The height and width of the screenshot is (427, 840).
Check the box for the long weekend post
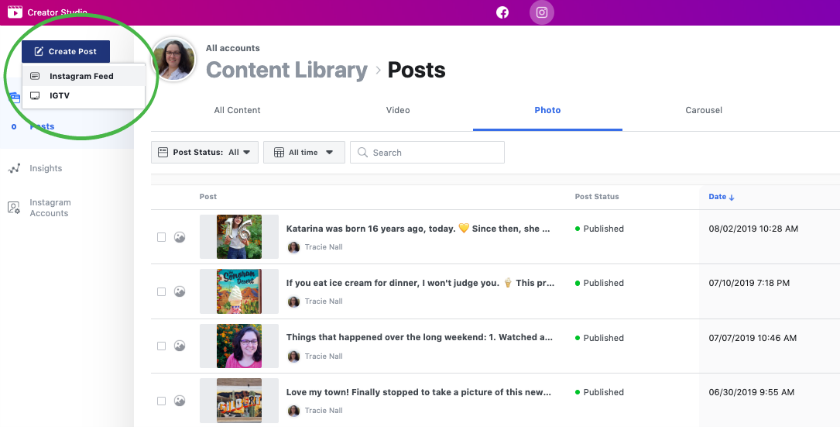tap(161, 346)
